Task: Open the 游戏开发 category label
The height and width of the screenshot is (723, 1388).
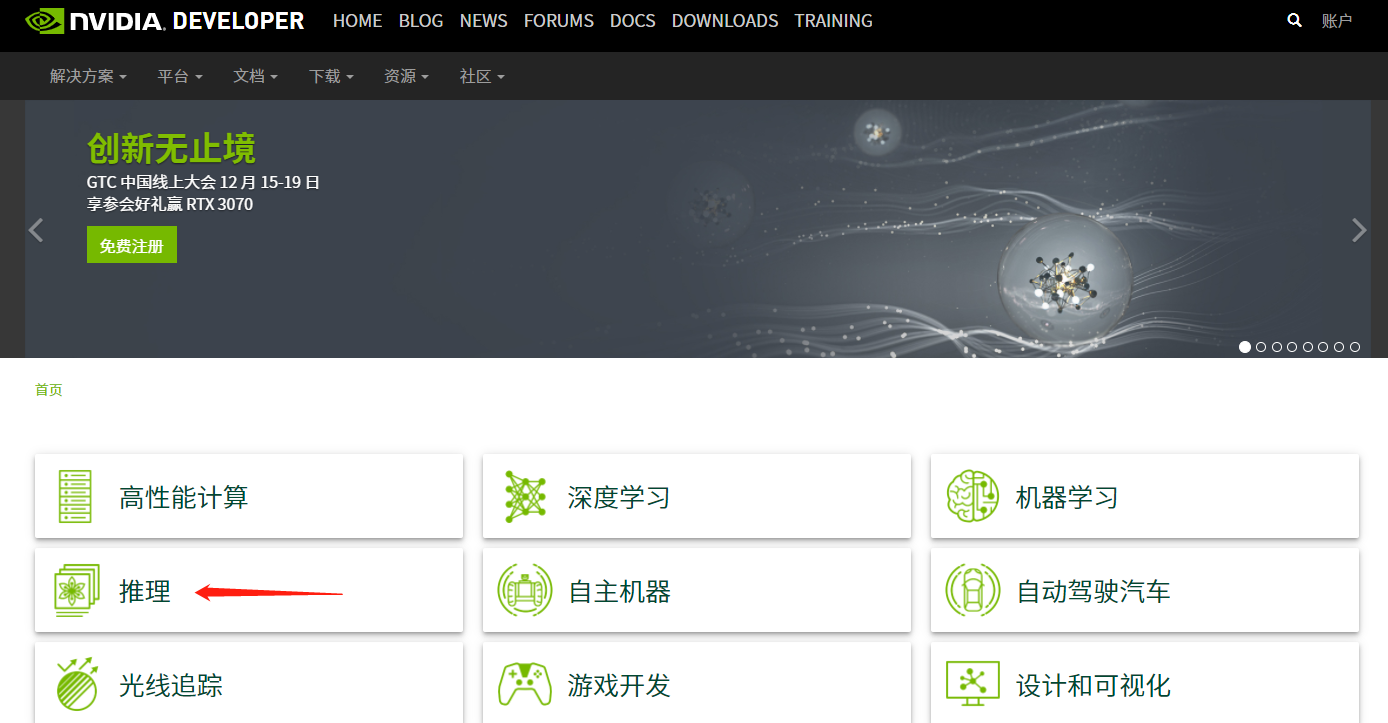Action: (x=619, y=685)
